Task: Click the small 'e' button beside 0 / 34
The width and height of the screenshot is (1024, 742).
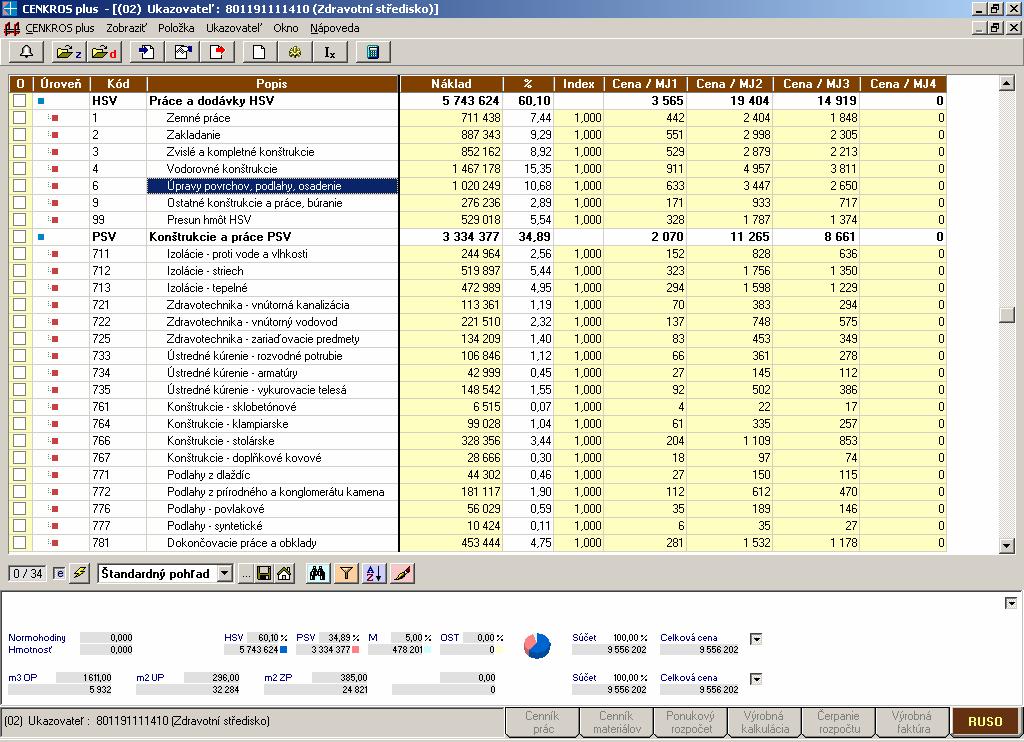Action: 59,573
